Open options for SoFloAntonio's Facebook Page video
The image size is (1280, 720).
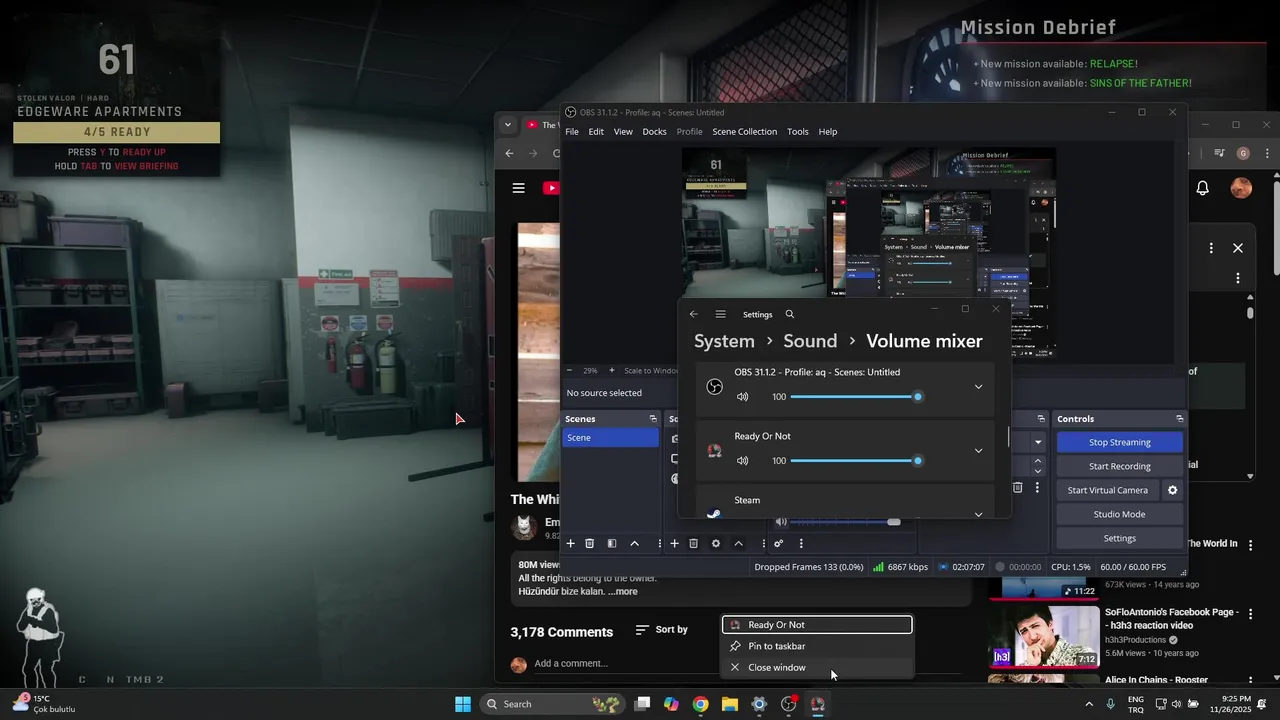click(1250, 614)
